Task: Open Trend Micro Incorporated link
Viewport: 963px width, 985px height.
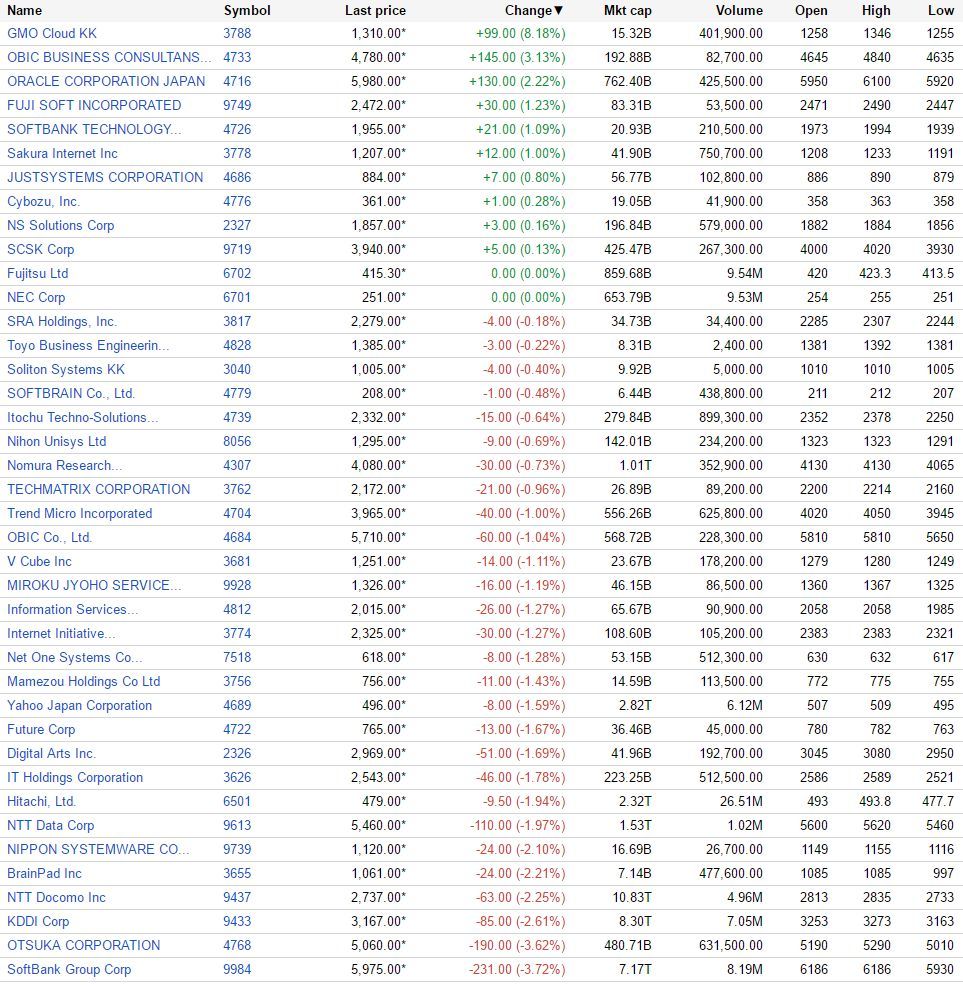Action: tap(80, 513)
